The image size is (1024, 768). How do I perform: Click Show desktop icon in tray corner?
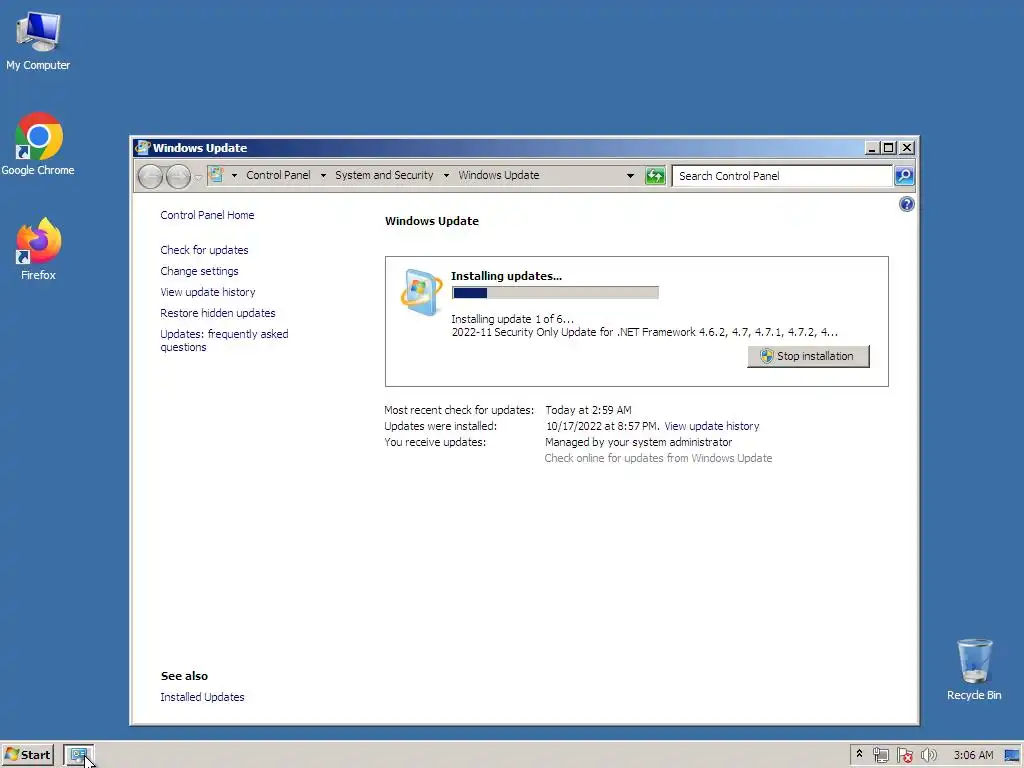point(1012,755)
